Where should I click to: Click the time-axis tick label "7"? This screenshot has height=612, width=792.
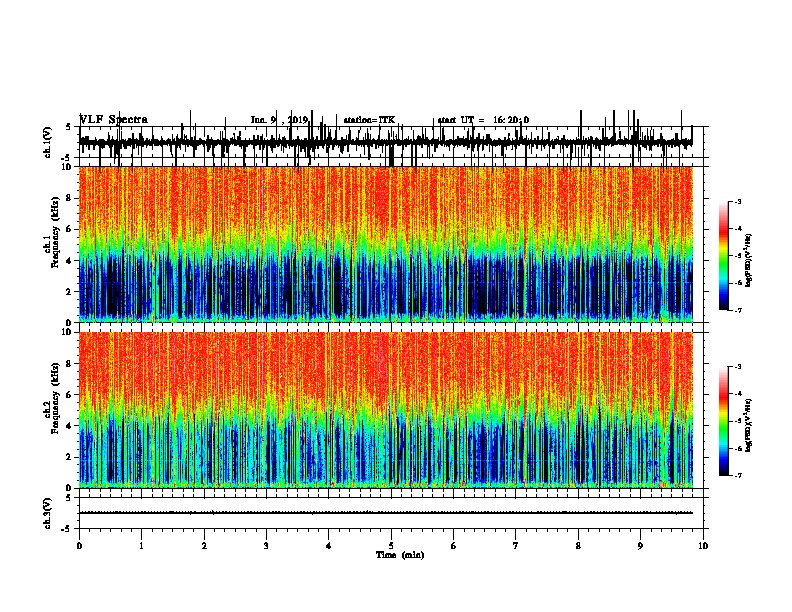(x=516, y=546)
